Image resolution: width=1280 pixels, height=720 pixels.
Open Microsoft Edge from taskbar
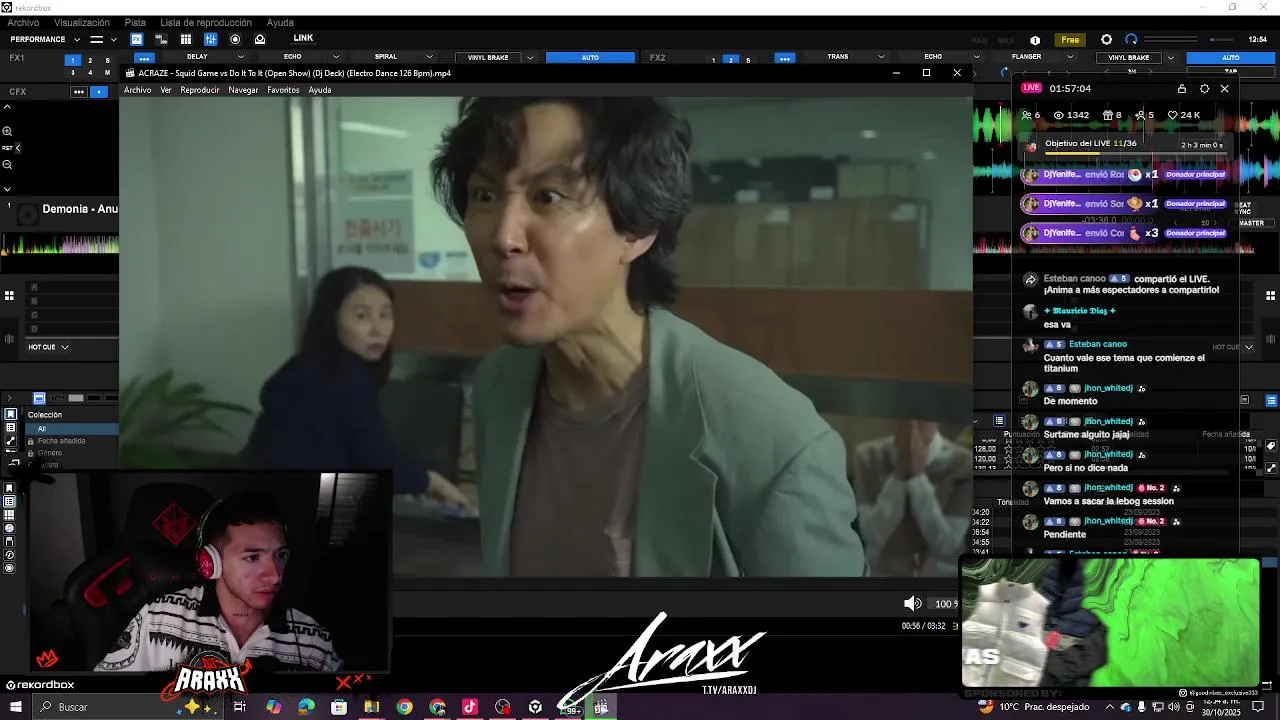(x=306, y=707)
